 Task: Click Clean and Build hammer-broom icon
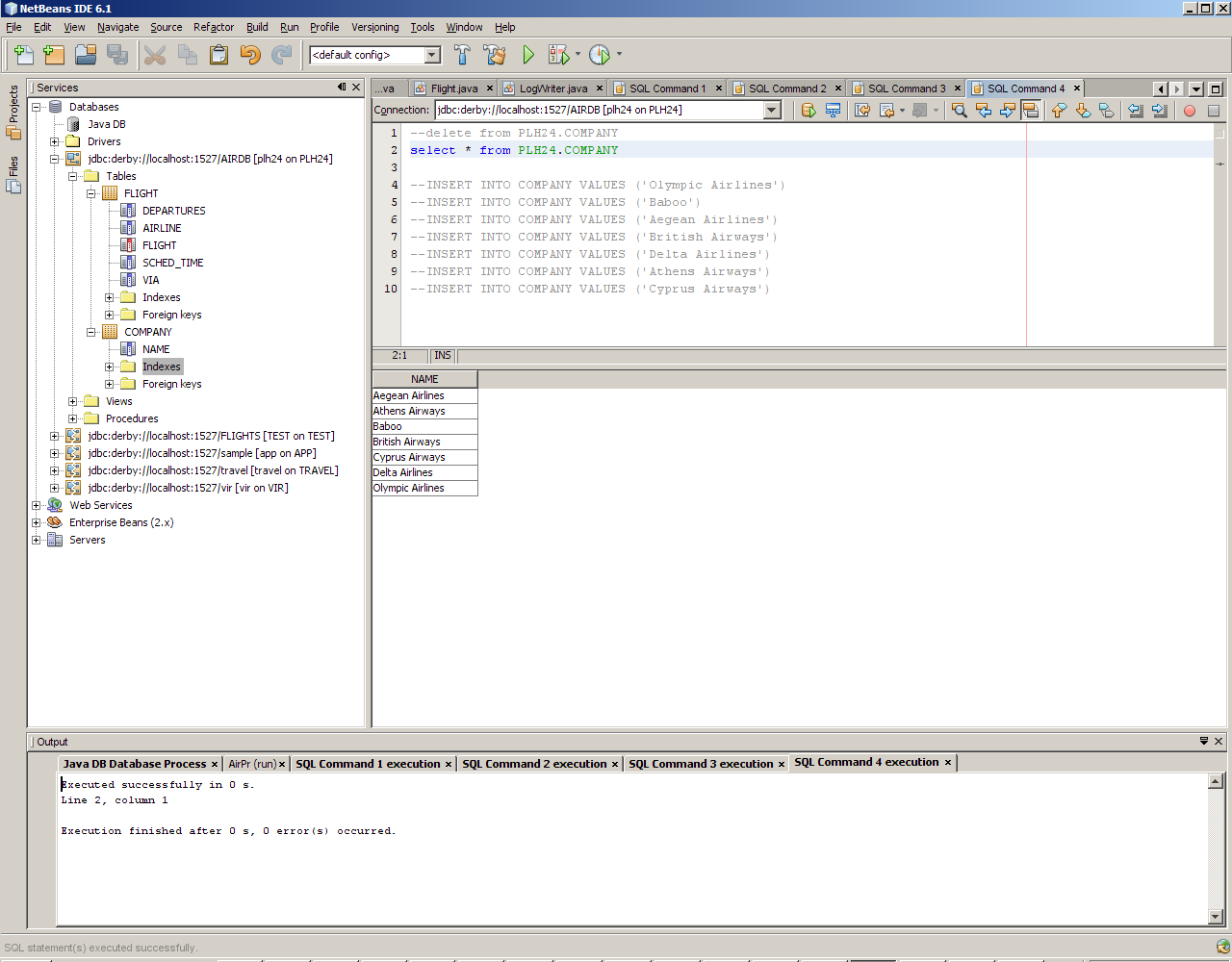(495, 55)
